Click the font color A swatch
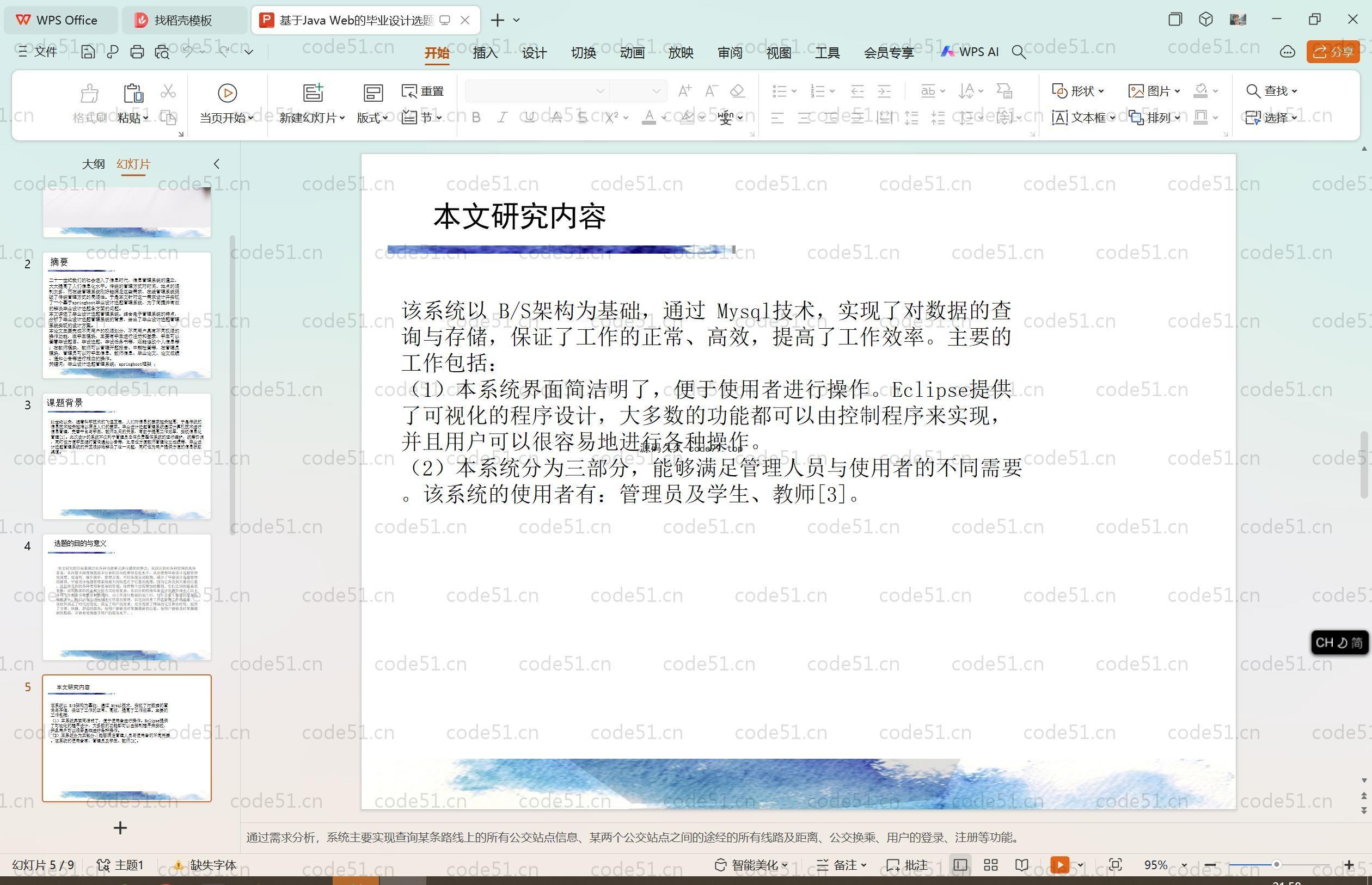Screen dimensions: 1372x885 [649, 118]
